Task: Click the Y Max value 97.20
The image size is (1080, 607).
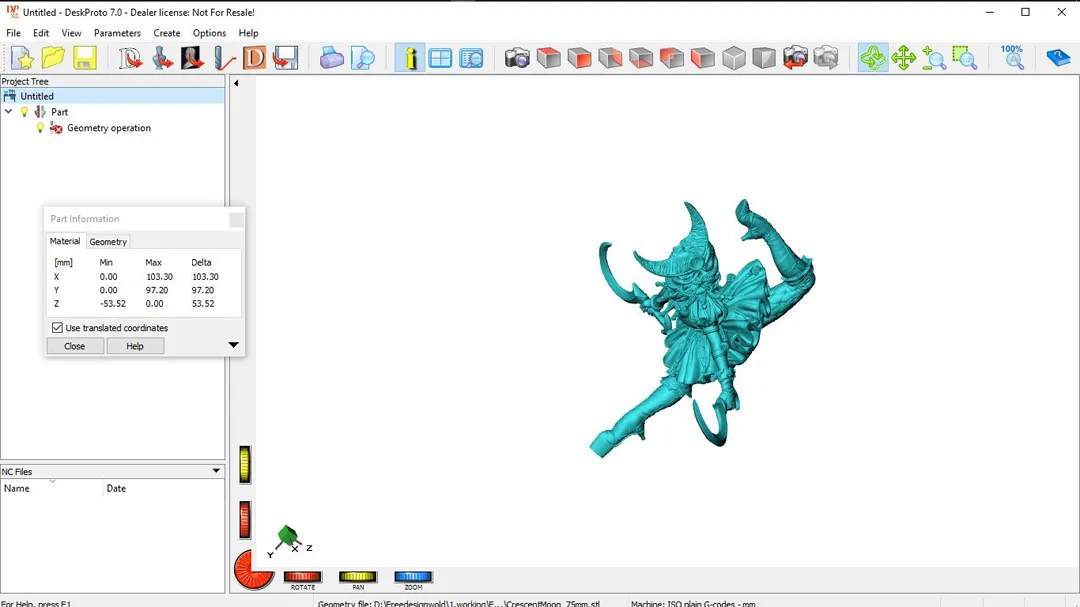Action: pos(156,290)
